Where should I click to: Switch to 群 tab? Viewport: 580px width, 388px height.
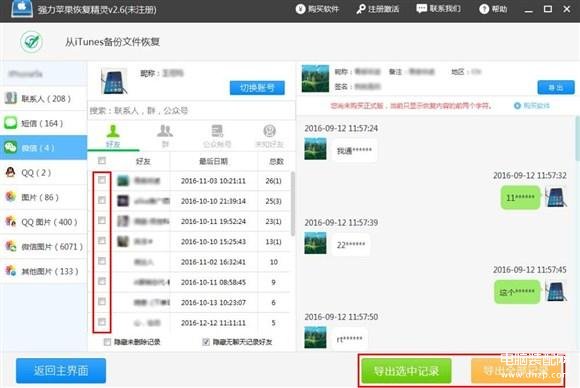coord(165,136)
